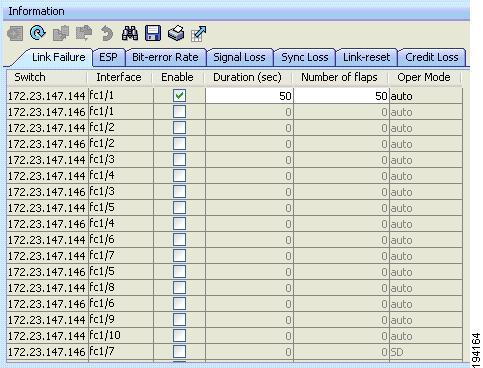This screenshot has width=483, height=368.
Task: Click fc1/7 interface for switch 172.23.147.144
Action: point(121,256)
